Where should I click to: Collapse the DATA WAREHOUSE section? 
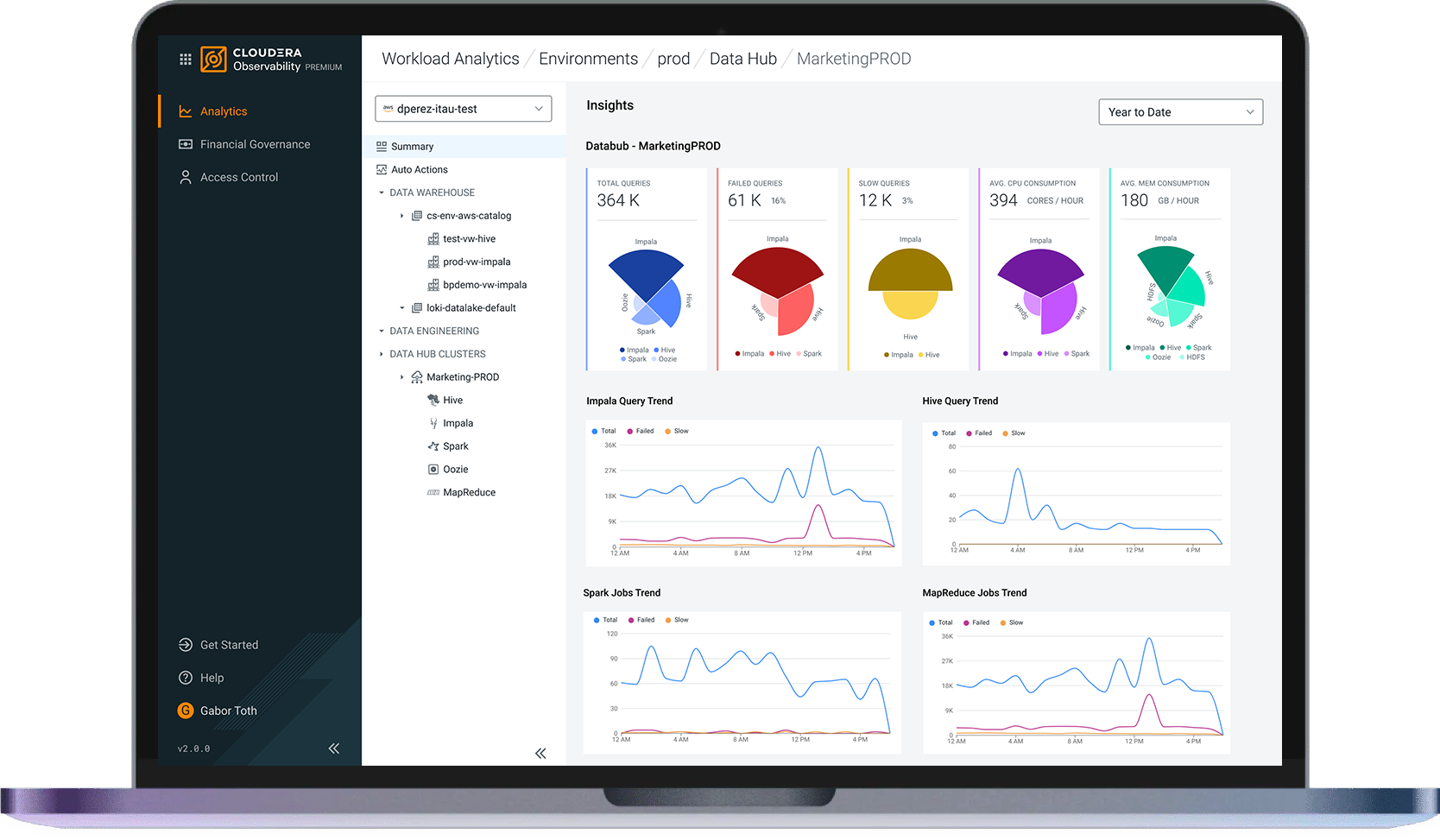tap(381, 192)
